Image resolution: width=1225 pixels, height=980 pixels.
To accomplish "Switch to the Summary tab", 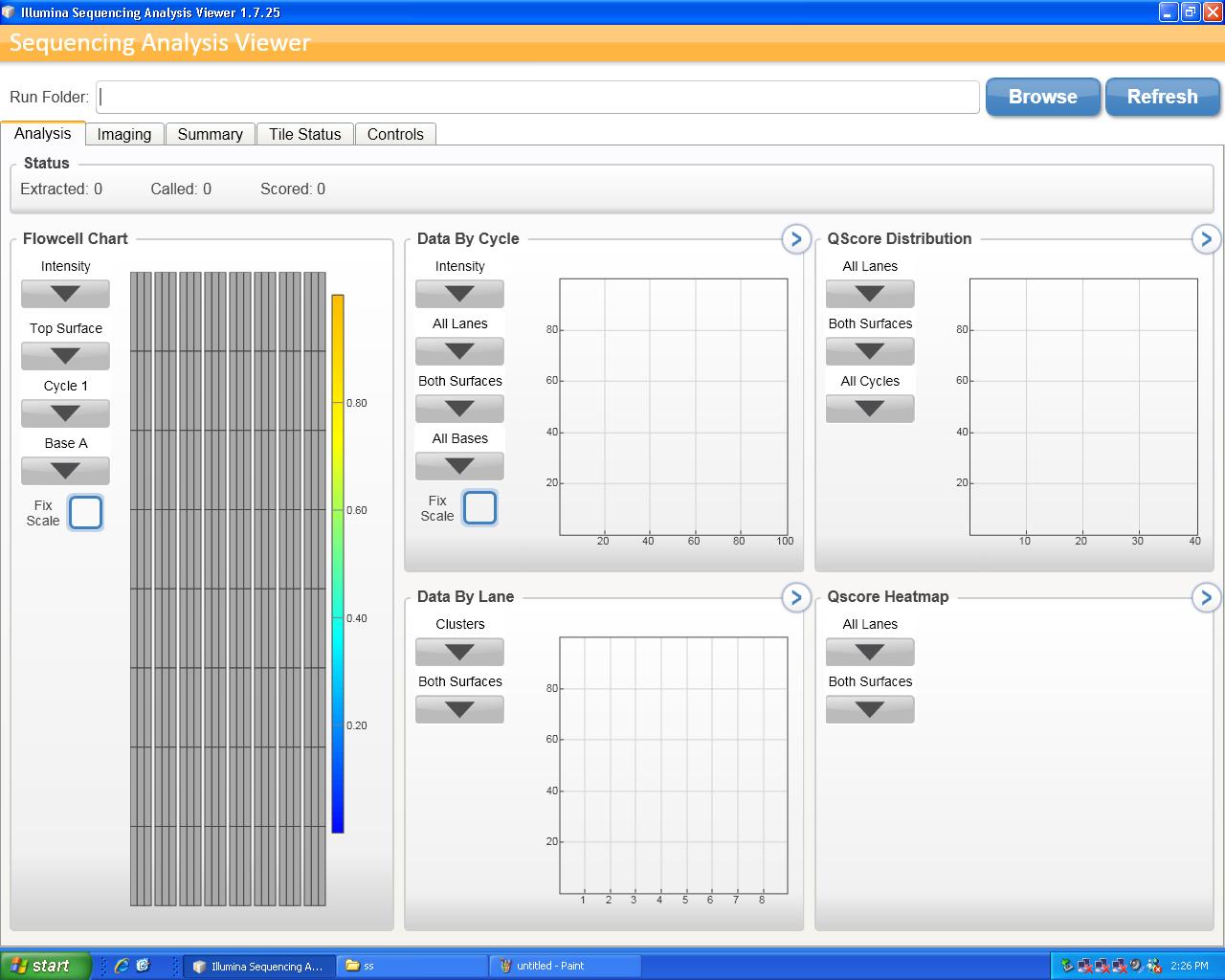I will [210, 134].
